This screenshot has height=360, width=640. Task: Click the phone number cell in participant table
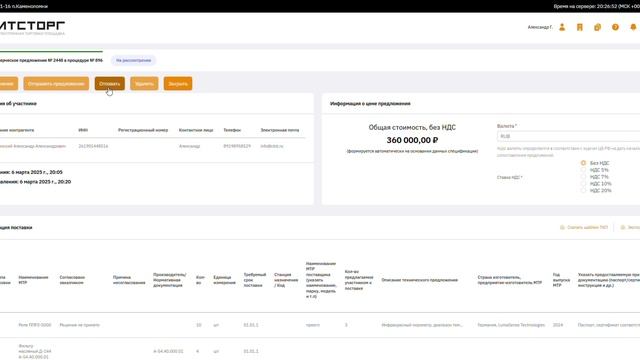pyautogui.click(x=237, y=146)
